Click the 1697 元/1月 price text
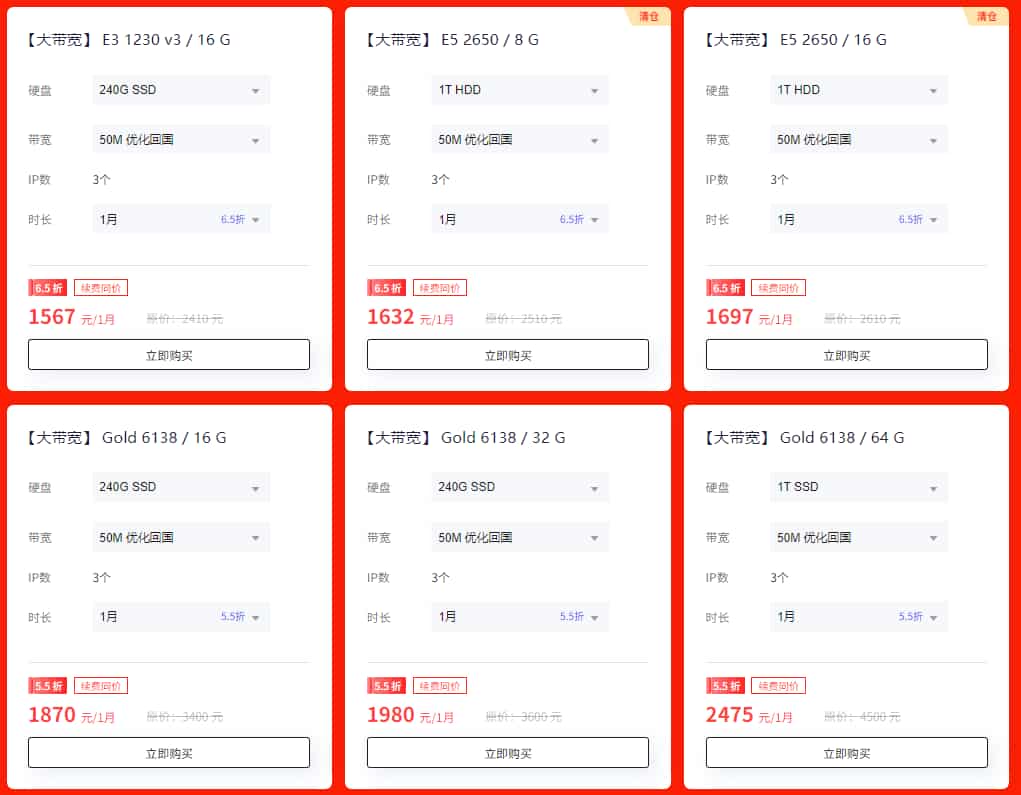The image size is (1021, 795). tap(750, 318)
